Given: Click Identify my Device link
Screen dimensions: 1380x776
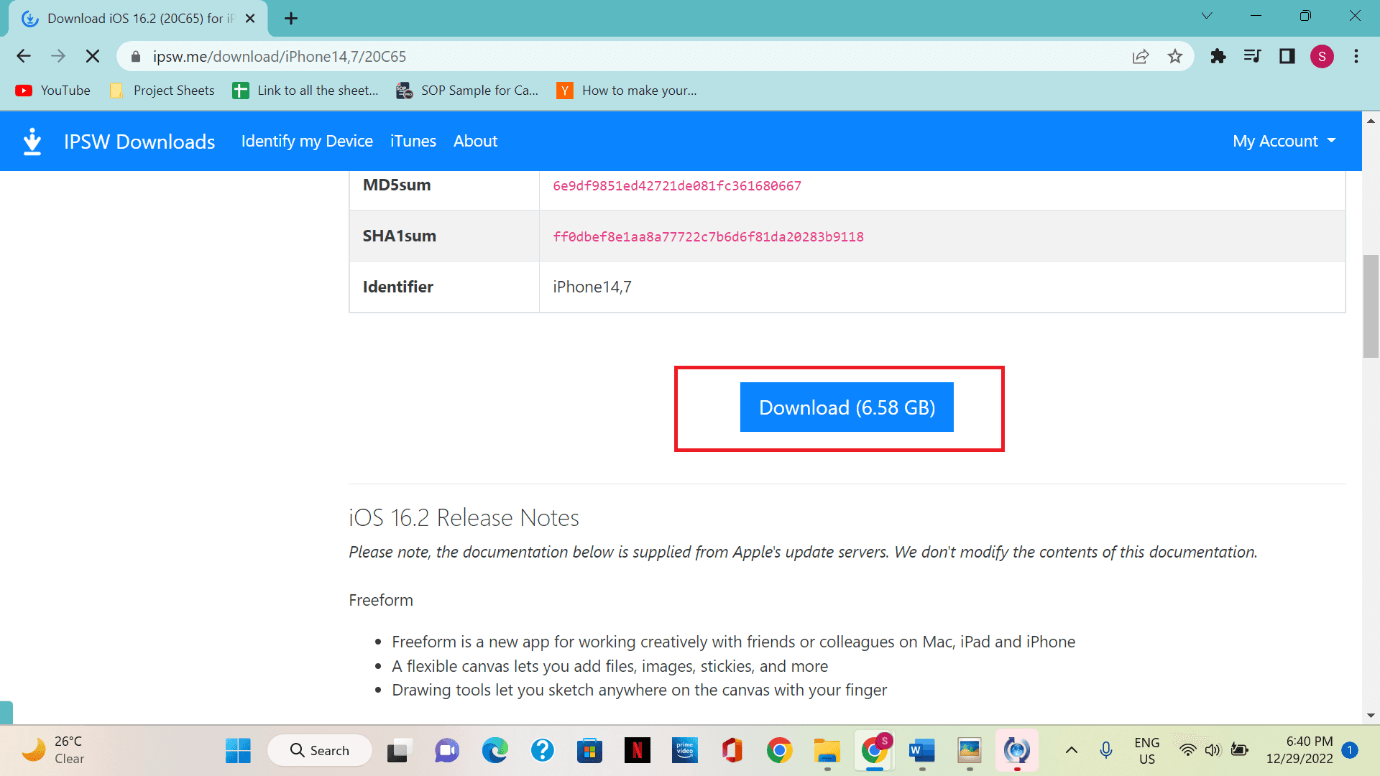Looking at the screenshot, I should (307, 141).
